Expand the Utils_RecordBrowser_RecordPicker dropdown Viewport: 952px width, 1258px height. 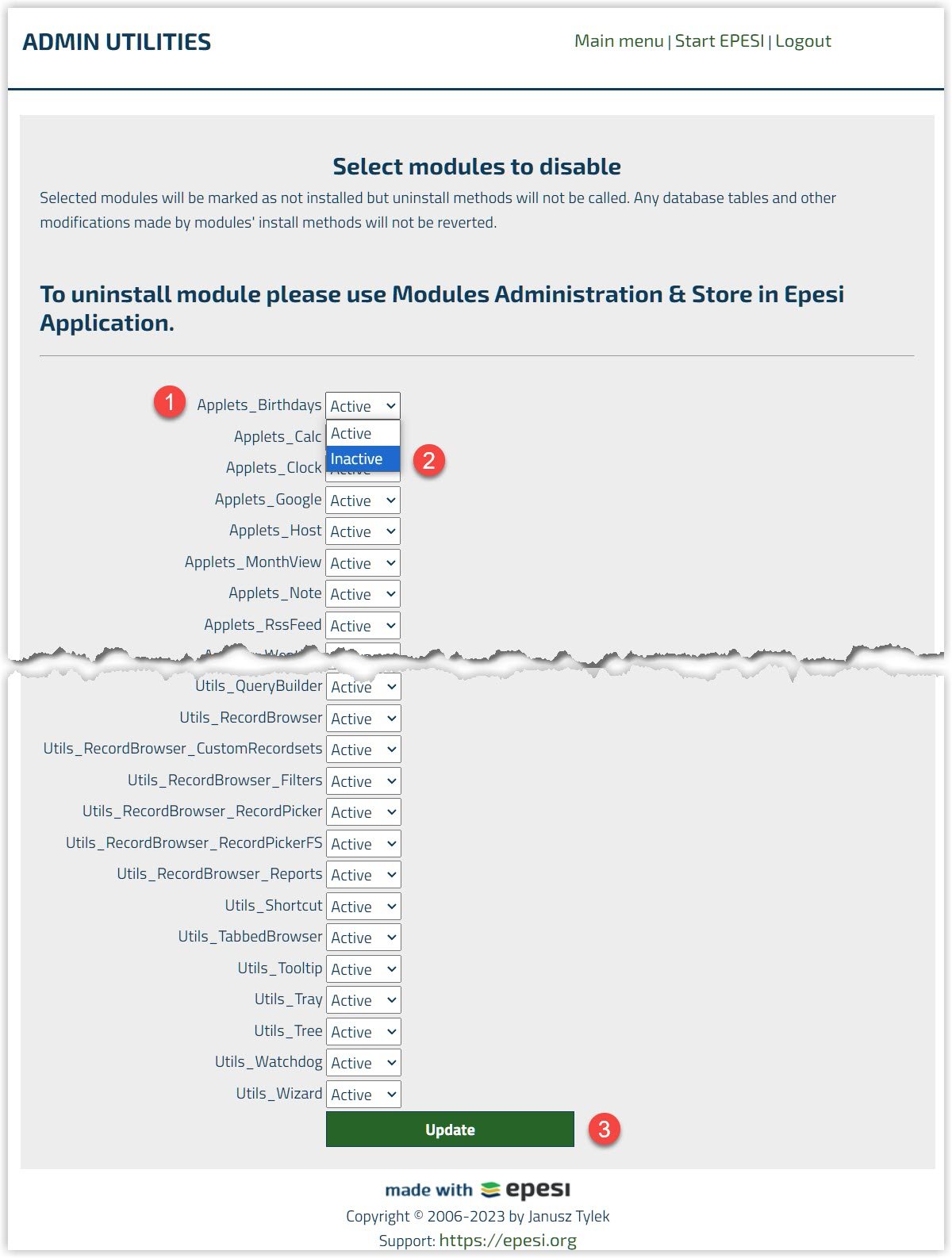tap(363, 812)
